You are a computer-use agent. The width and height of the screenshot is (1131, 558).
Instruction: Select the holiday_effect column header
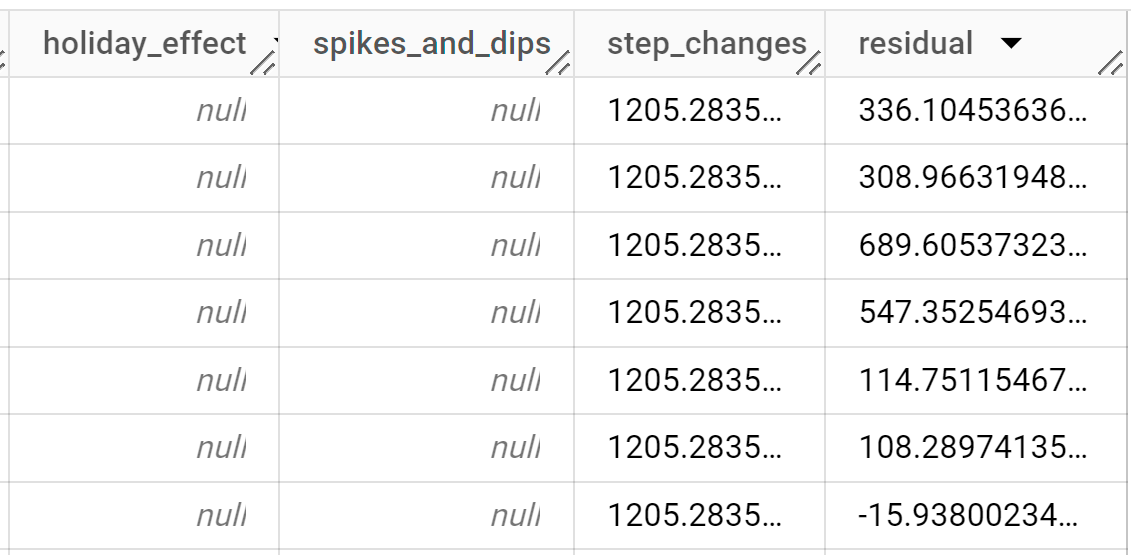tap(144, 44)
